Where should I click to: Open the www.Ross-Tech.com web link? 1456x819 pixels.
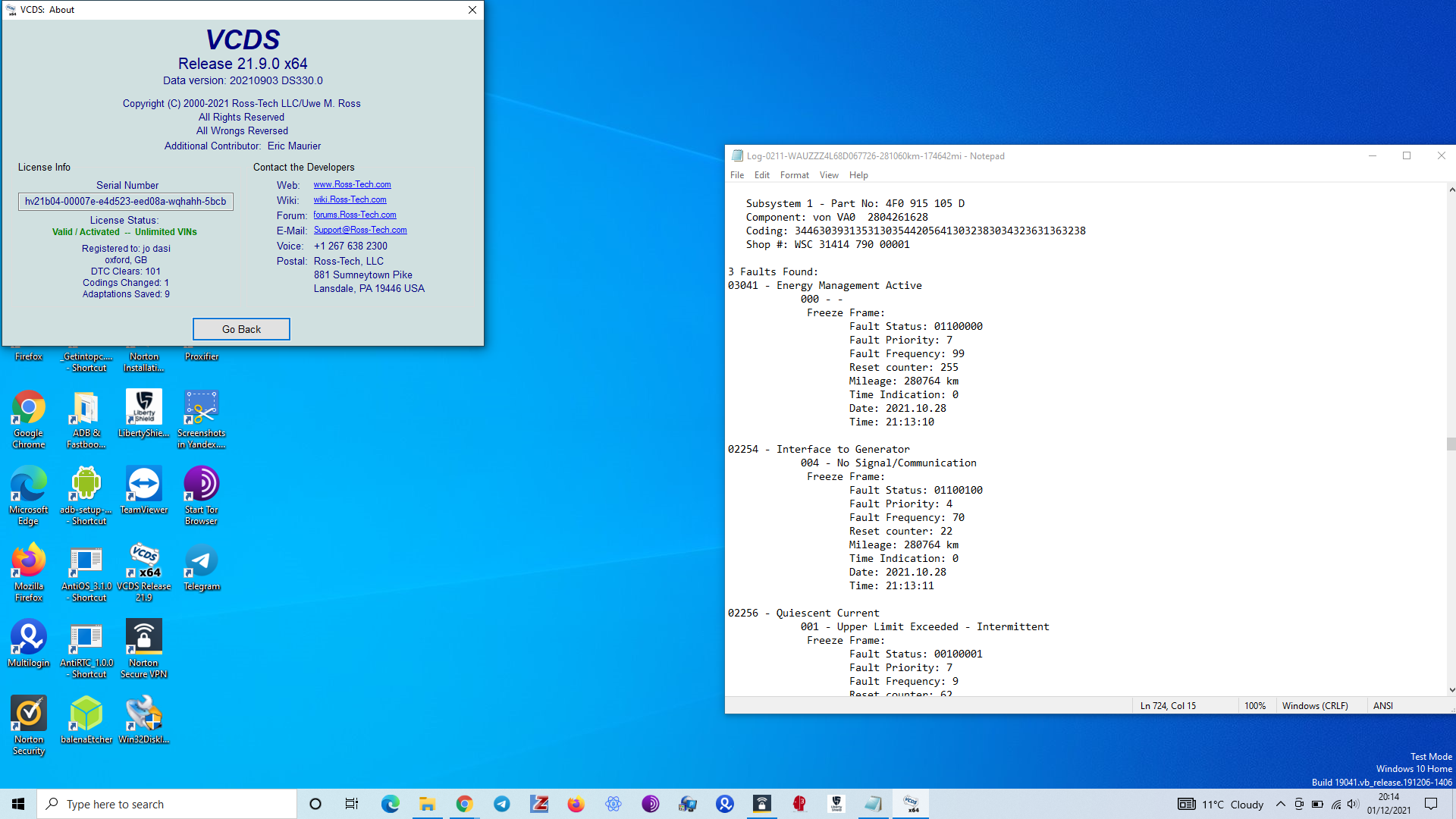[x=352, y=184]
